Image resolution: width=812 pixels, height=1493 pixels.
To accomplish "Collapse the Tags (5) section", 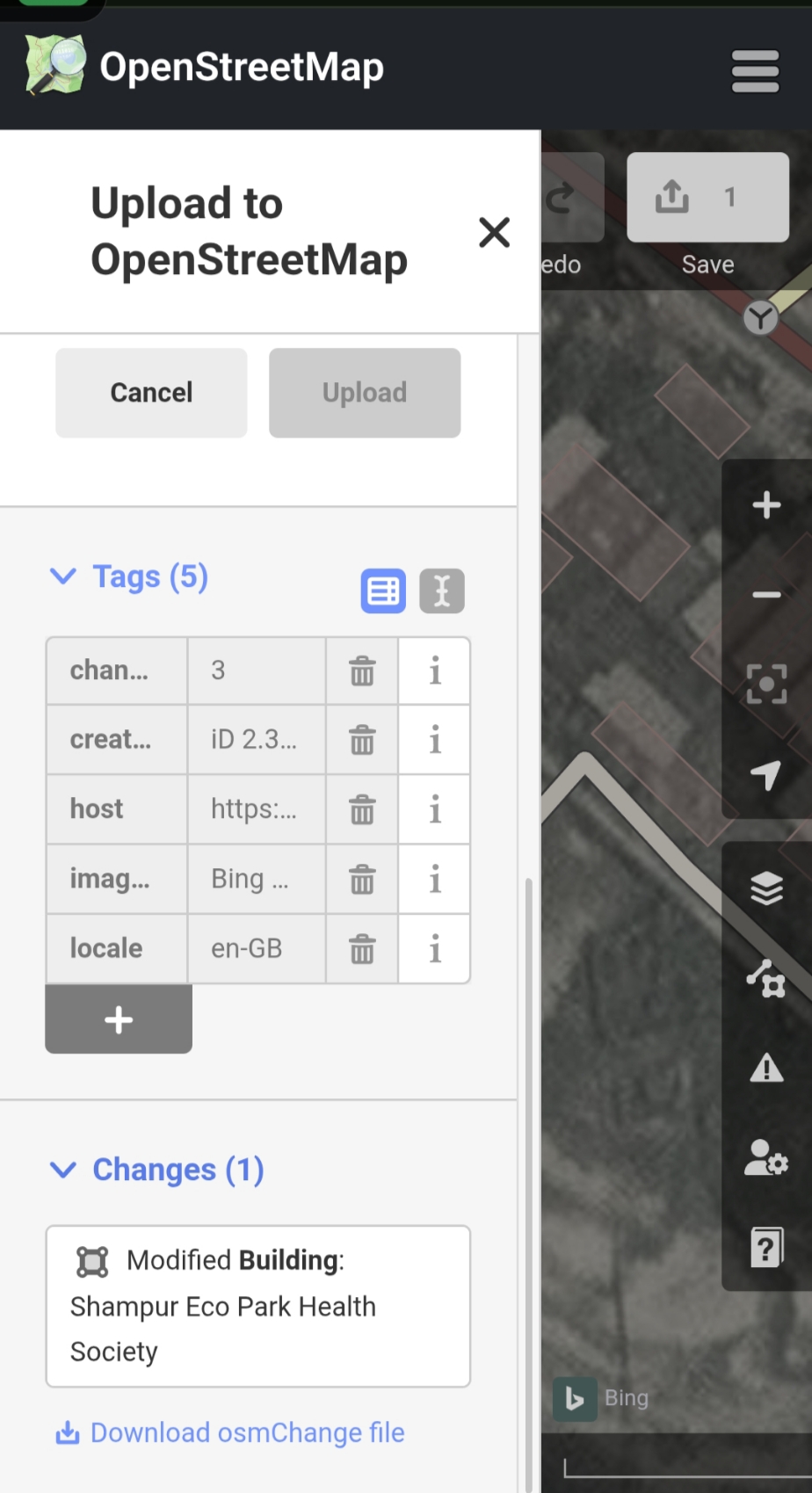I will tap(128, 576).
